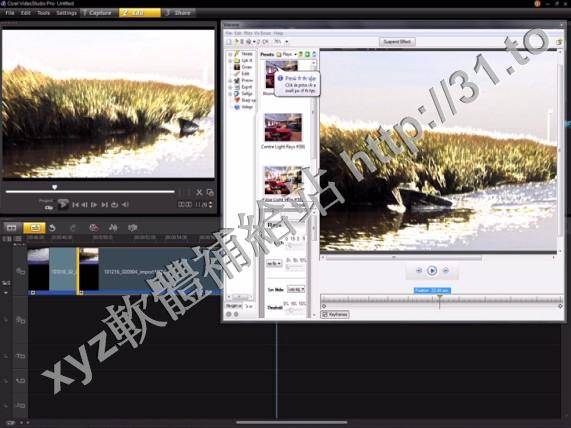Click the voice track icon
The image size is (571, 428).
click(x=20, y=380)
